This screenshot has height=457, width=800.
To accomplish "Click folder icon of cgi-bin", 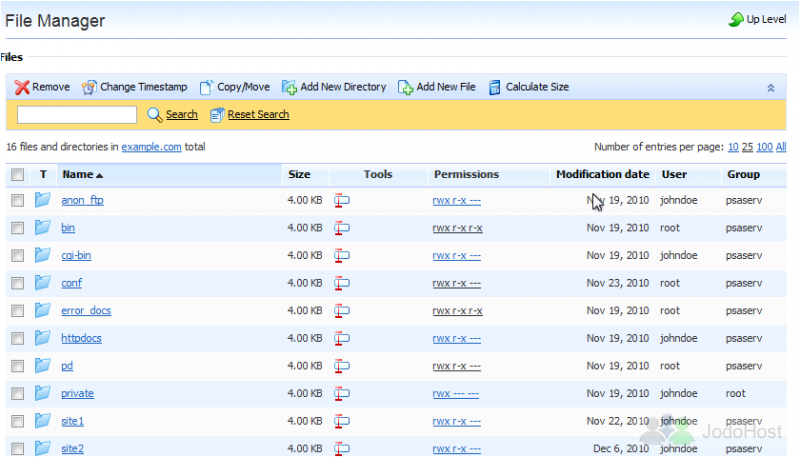I will (43, 255).
